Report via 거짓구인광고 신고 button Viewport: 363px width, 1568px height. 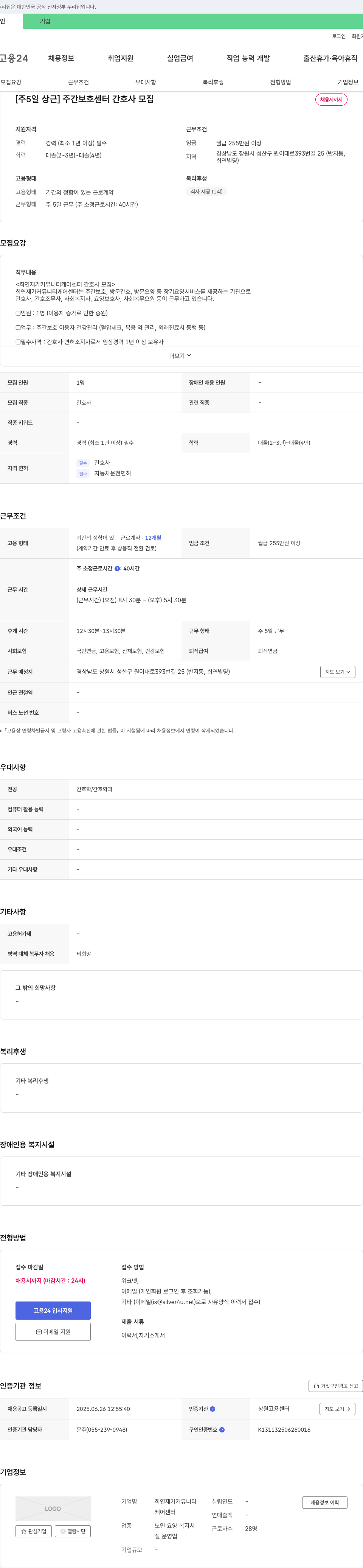click(x=336, y=1386)
